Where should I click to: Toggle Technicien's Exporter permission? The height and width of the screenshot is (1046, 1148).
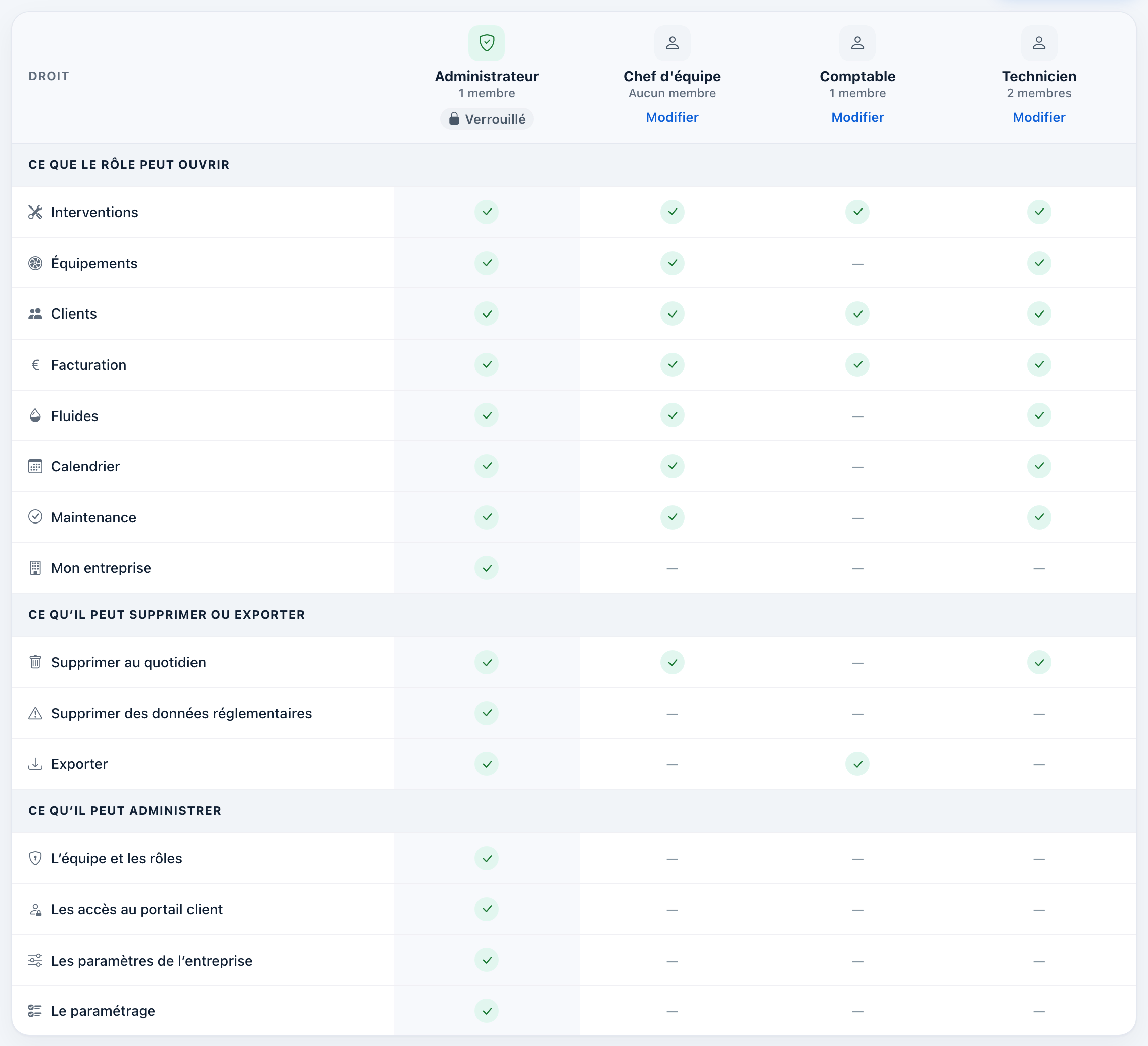(x=1038, y=764)
